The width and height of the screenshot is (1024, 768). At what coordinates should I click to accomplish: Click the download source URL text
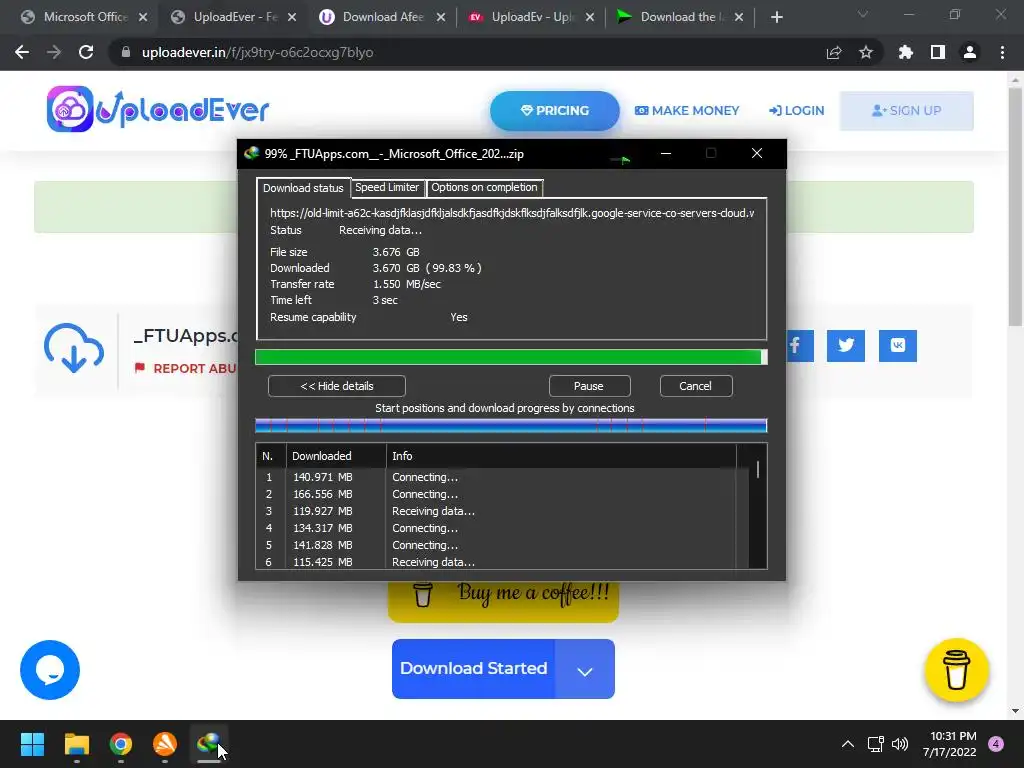512,213
